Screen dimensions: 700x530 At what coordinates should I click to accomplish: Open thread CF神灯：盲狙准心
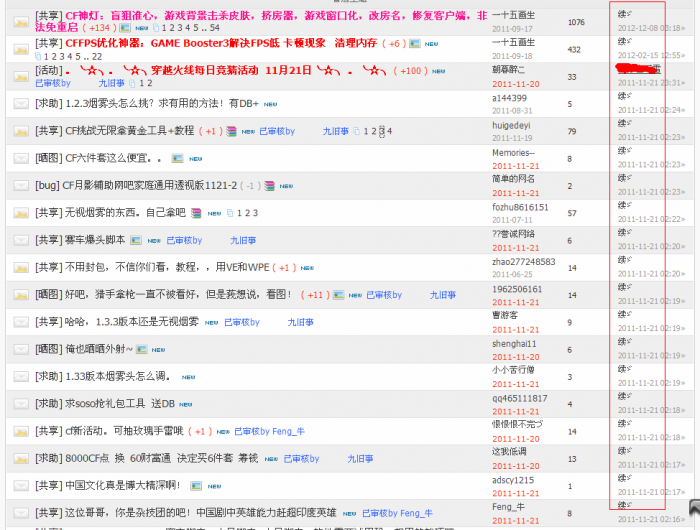261,21
